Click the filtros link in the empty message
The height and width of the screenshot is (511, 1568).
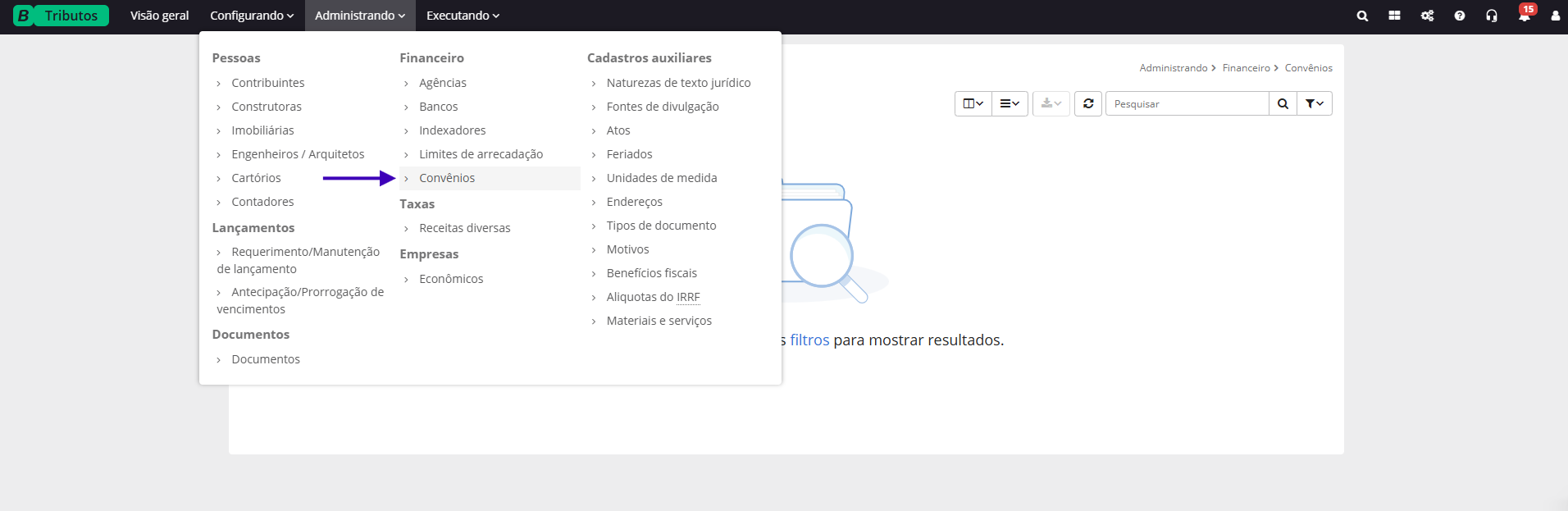click(x=809, y=340)
